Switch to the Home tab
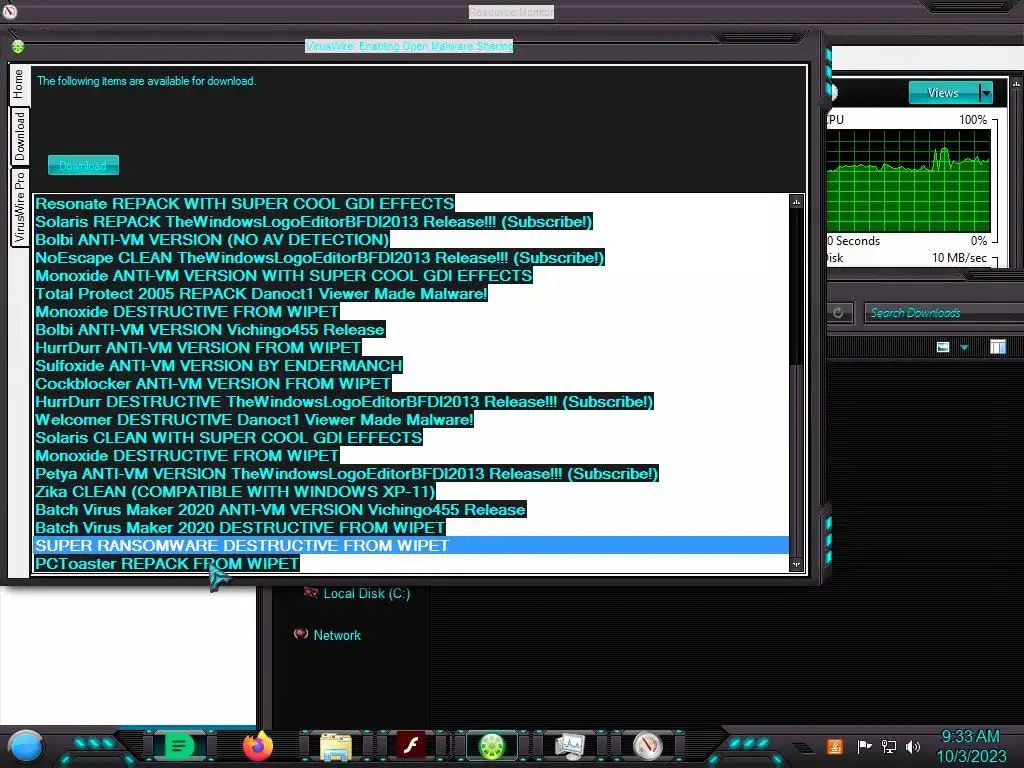Screen dimensions: 1024x768 19,84
